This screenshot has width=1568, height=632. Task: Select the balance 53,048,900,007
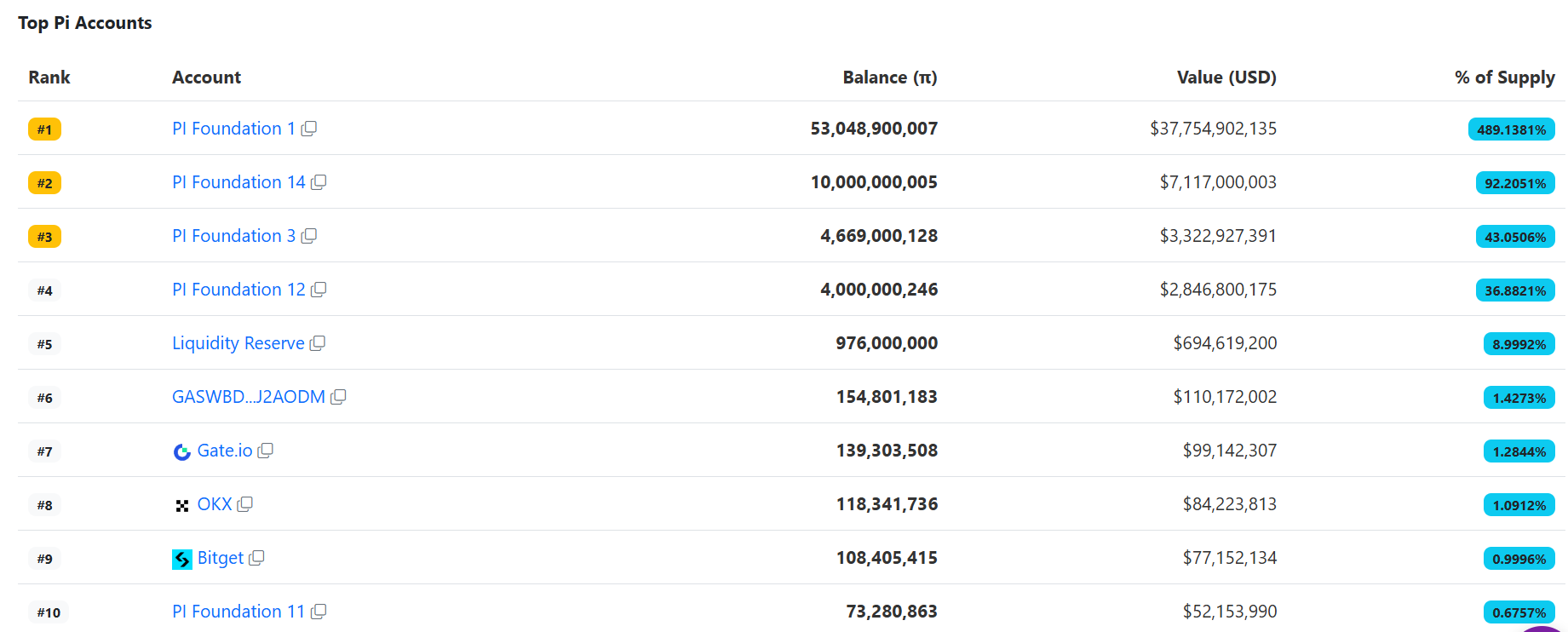click(874, 129)
